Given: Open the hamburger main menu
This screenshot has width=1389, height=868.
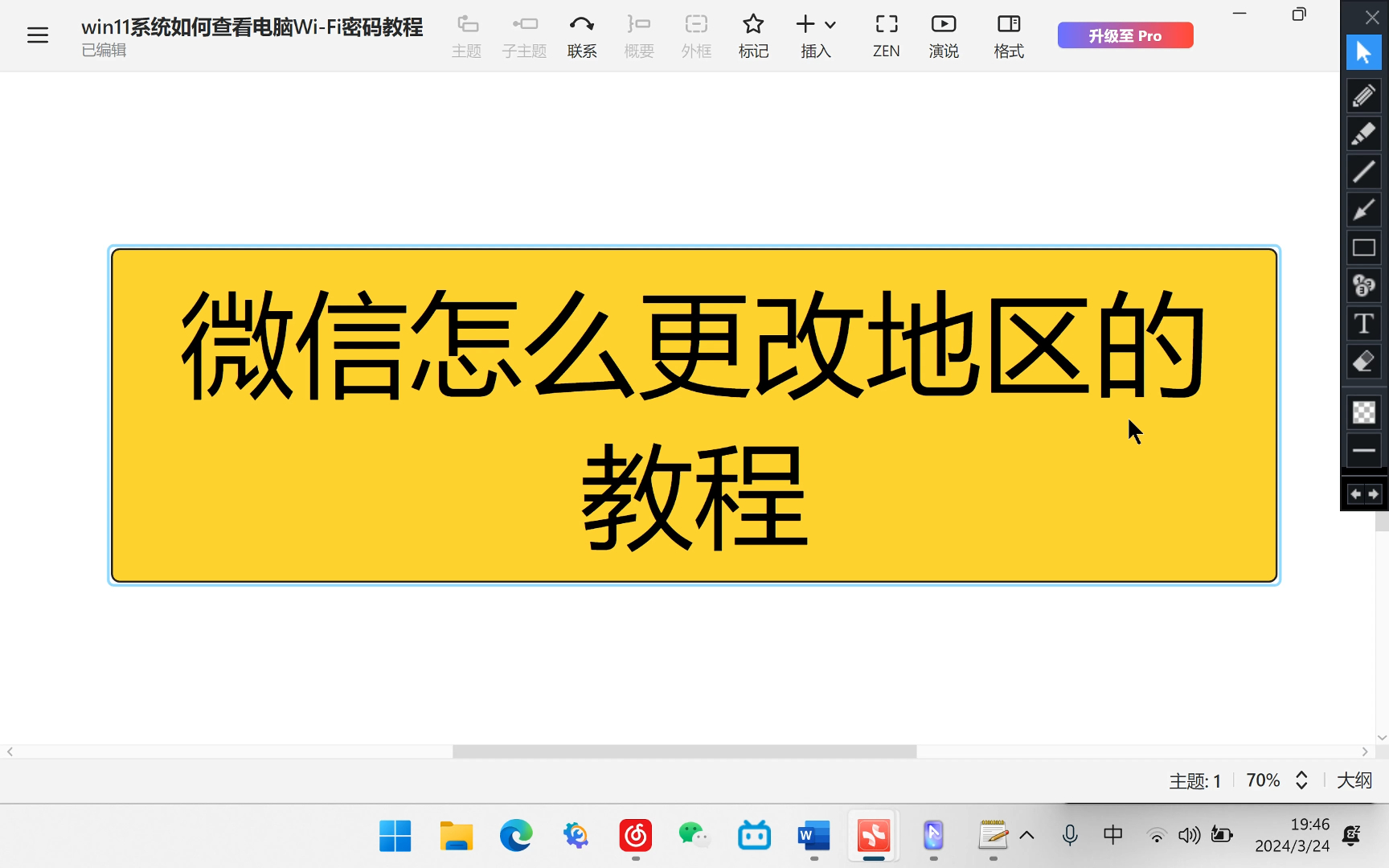Looking at the screenshot, I should click(x=38, y=35).
